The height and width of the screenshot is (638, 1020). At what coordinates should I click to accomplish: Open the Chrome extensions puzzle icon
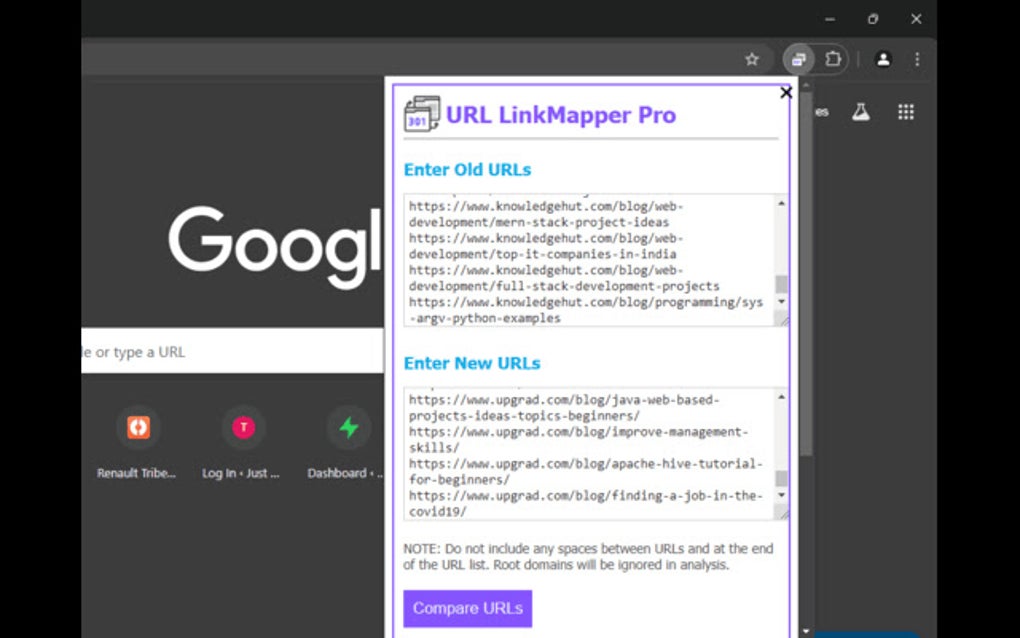tap(834, 59)
